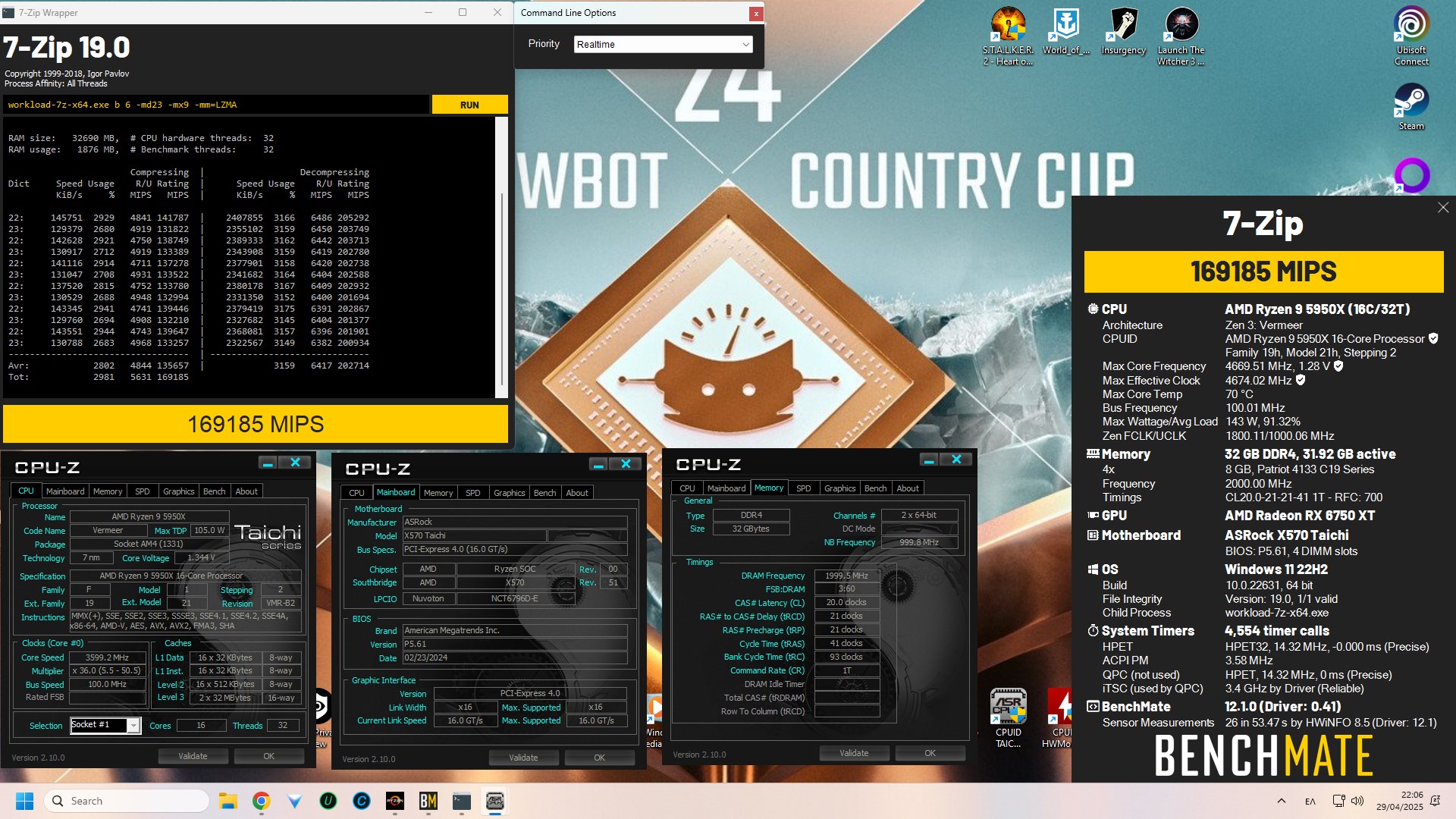Click the taskbar Search box
This screenshot has width=1456, height=819.
127,801
